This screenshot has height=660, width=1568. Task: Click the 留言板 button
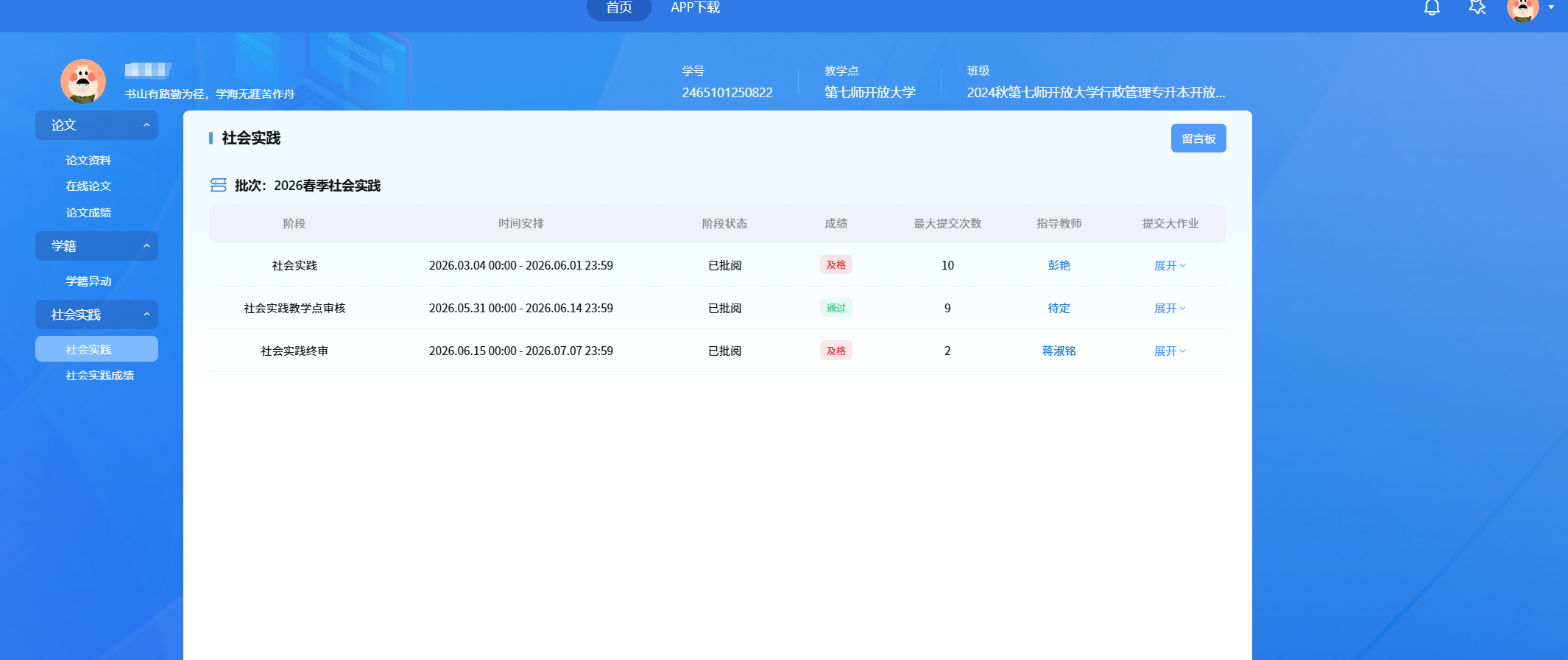pyautogui.click(x=1198, y=138)
